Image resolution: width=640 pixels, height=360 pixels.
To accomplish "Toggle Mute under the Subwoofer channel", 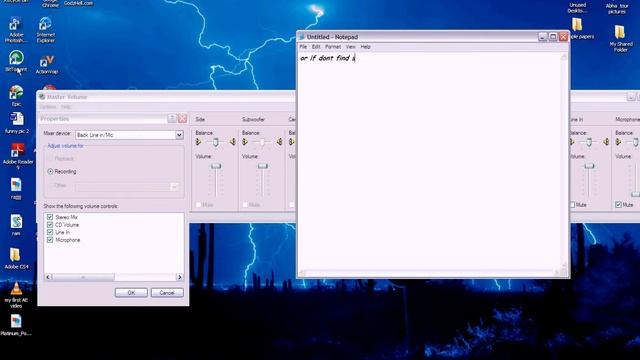I will coord(245,204).
